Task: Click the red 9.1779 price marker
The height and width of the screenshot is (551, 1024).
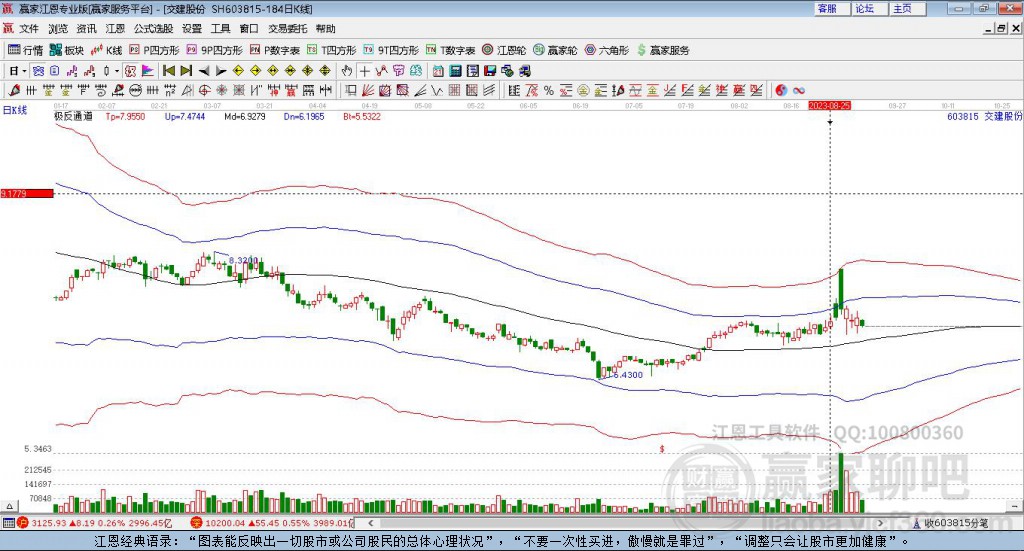Action: tap(27, 193)
